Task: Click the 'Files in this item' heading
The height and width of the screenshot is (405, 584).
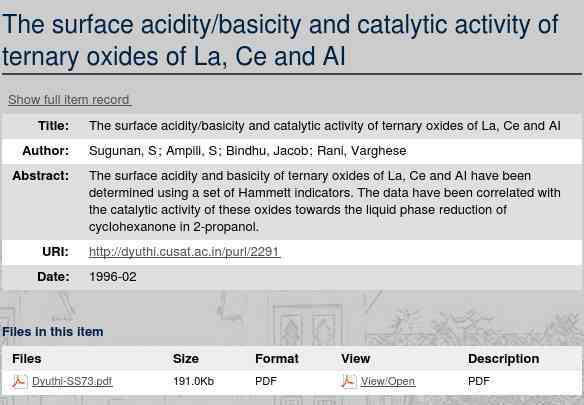Action: [53, 332]
